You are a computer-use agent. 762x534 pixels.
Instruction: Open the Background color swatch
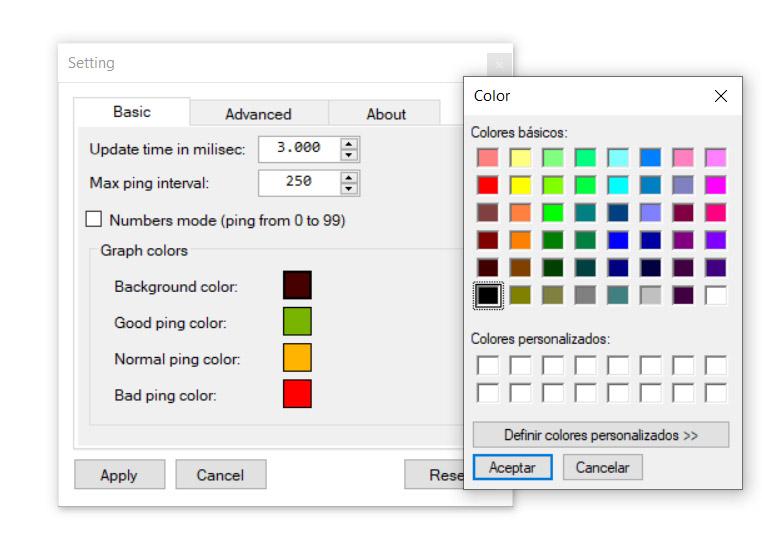[297, 285]
